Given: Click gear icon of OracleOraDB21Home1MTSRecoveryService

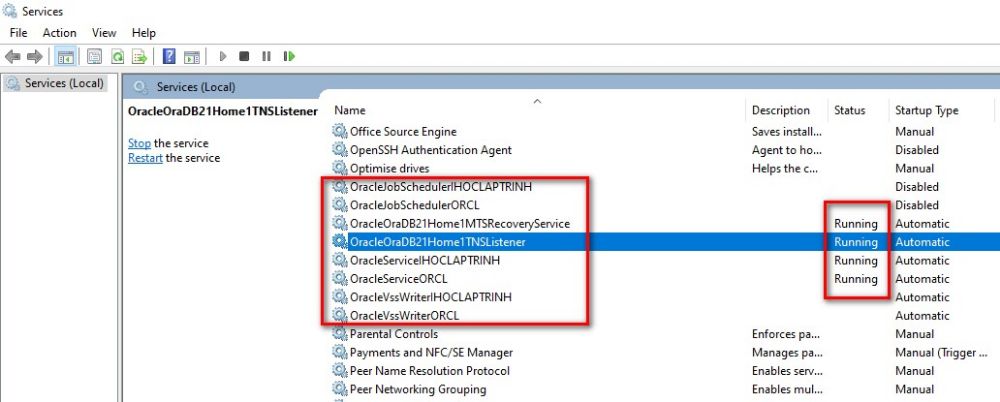Looking at the screenshot, I should click(x=340, y=224).
